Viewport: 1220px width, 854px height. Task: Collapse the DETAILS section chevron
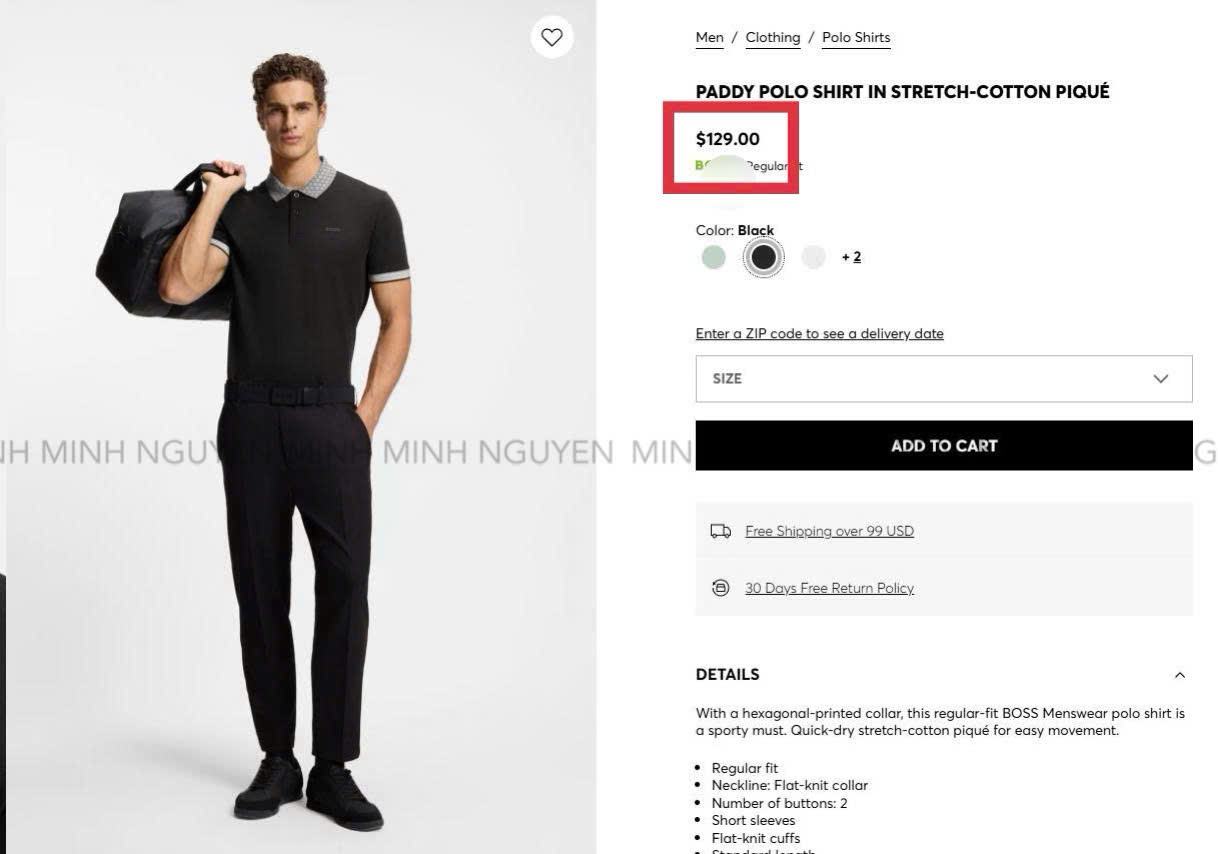point(1180,675)
